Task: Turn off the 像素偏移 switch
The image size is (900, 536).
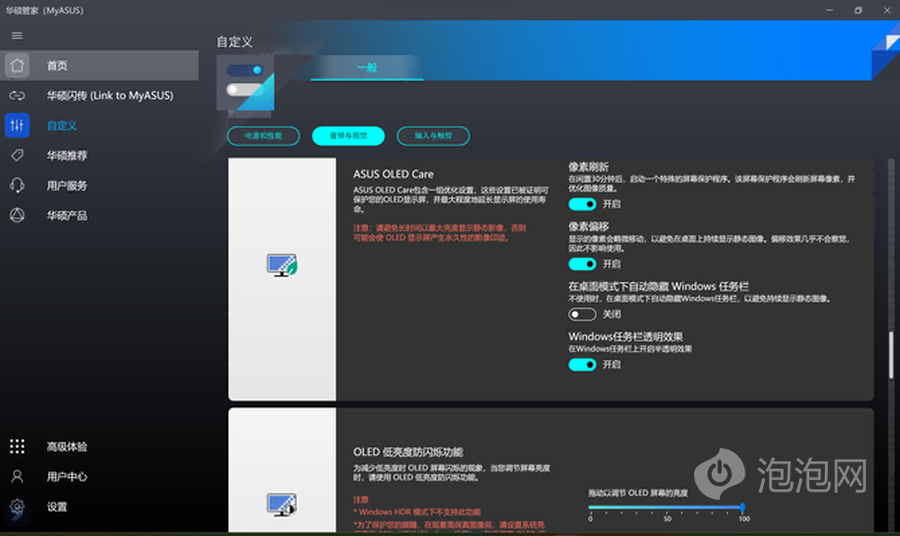Action: pyautogui.click(x=582, y=264)
